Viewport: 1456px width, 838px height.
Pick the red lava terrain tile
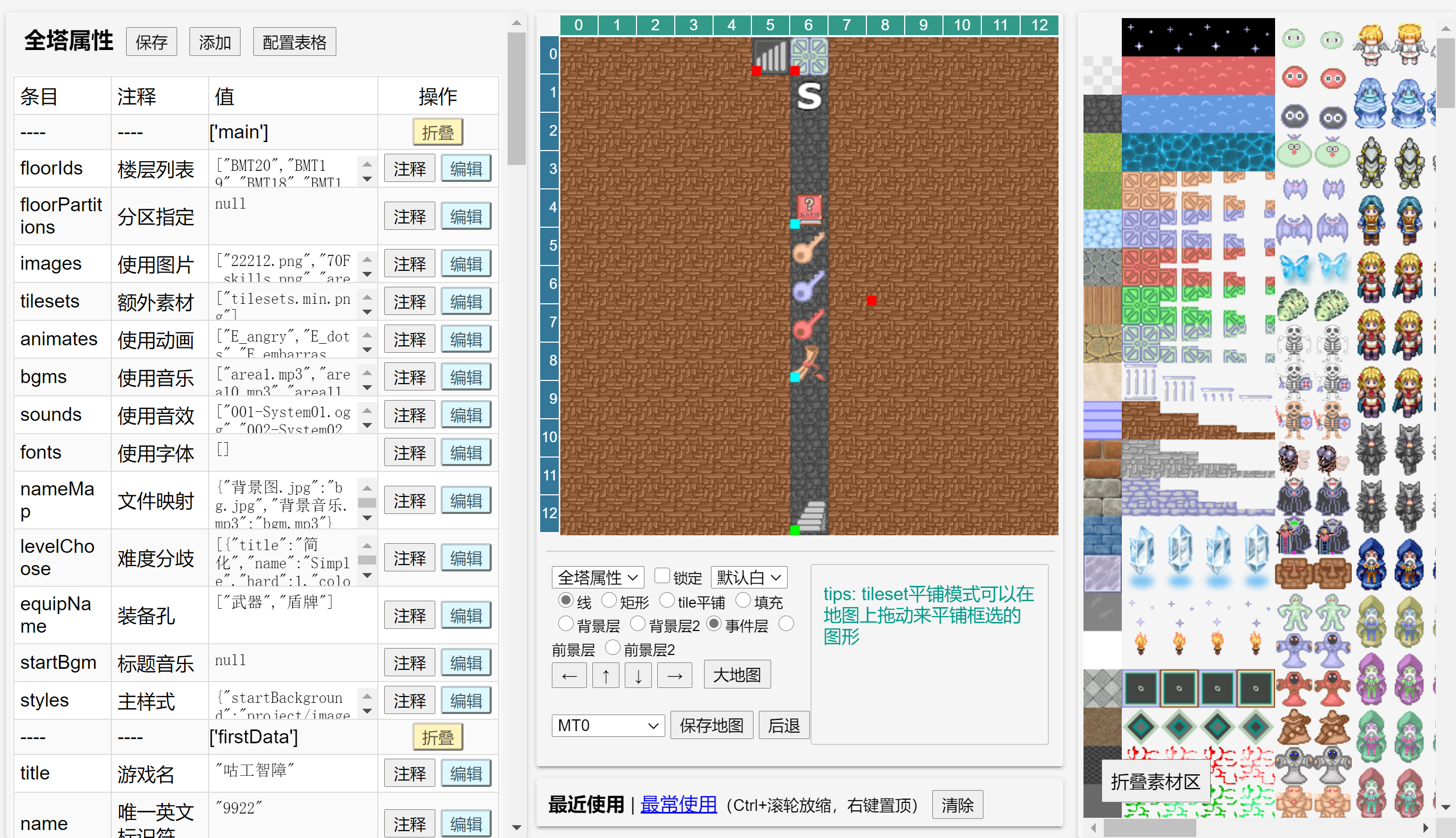click(x=1197, y=76)
